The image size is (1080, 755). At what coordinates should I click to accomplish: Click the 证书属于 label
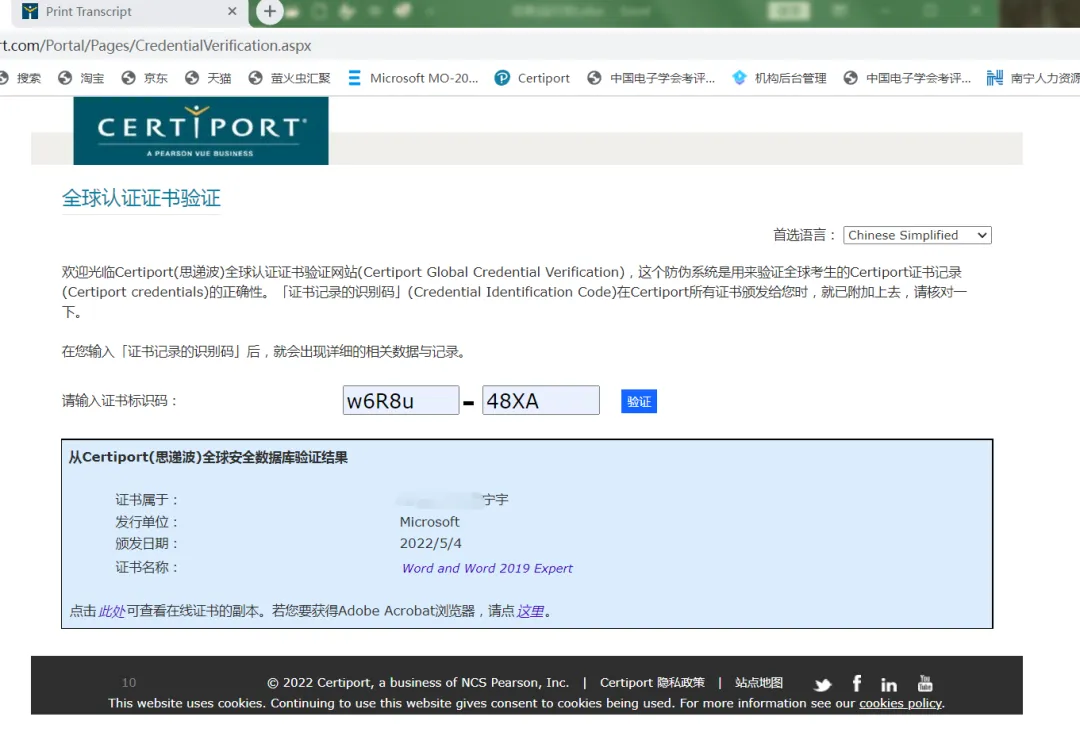point(146,500)
